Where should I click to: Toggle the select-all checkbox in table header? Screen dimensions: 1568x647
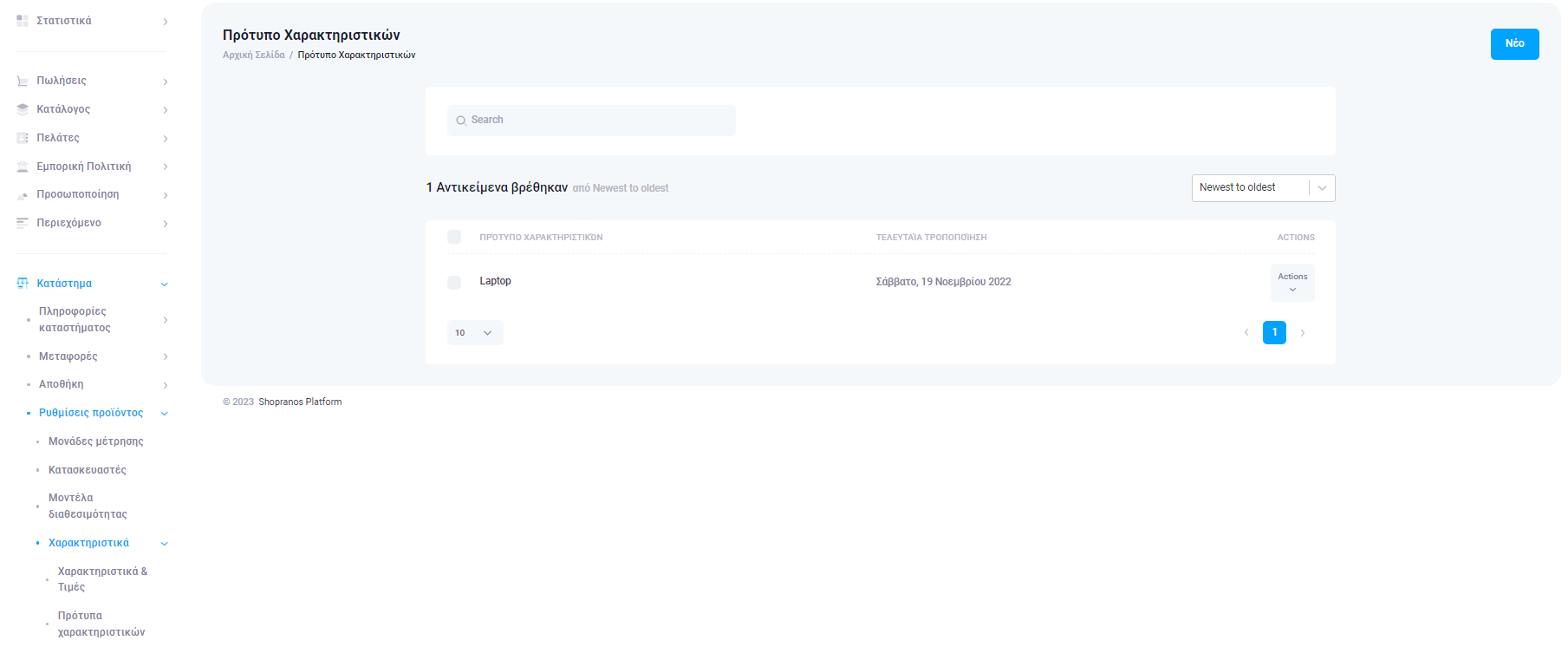453,237
